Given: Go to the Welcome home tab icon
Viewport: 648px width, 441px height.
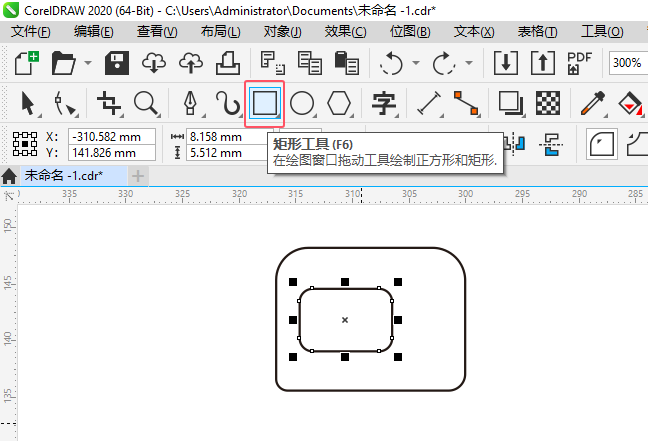Looking at the screenshot, I should coord(9,176).
